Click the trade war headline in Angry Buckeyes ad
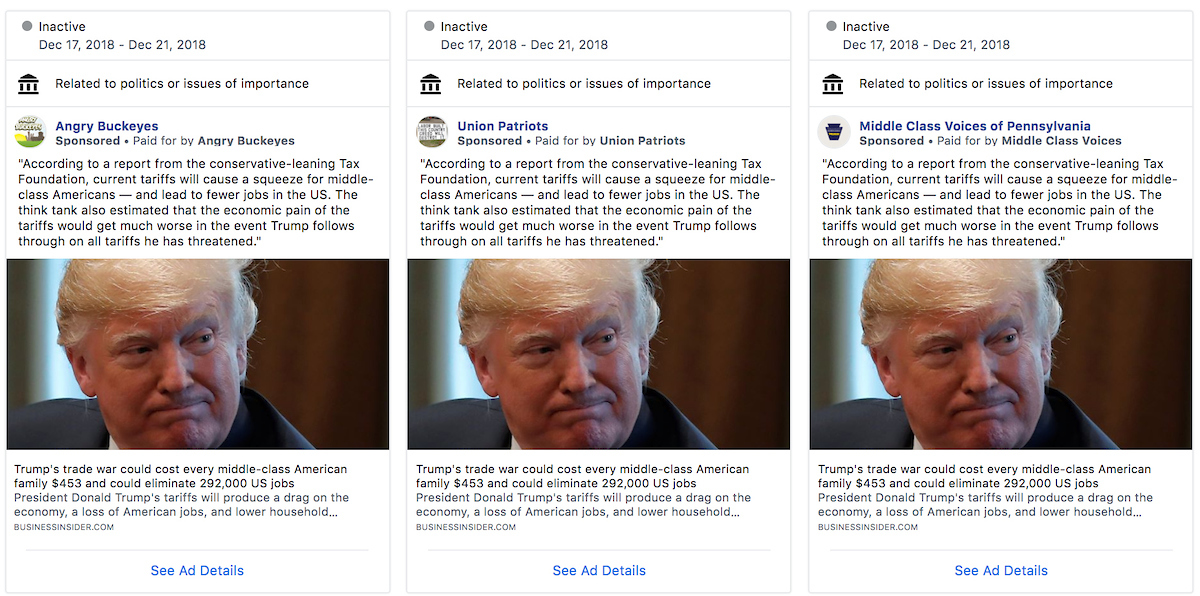The height and width of the screenshot is (596, 1200). pos(181,476)
